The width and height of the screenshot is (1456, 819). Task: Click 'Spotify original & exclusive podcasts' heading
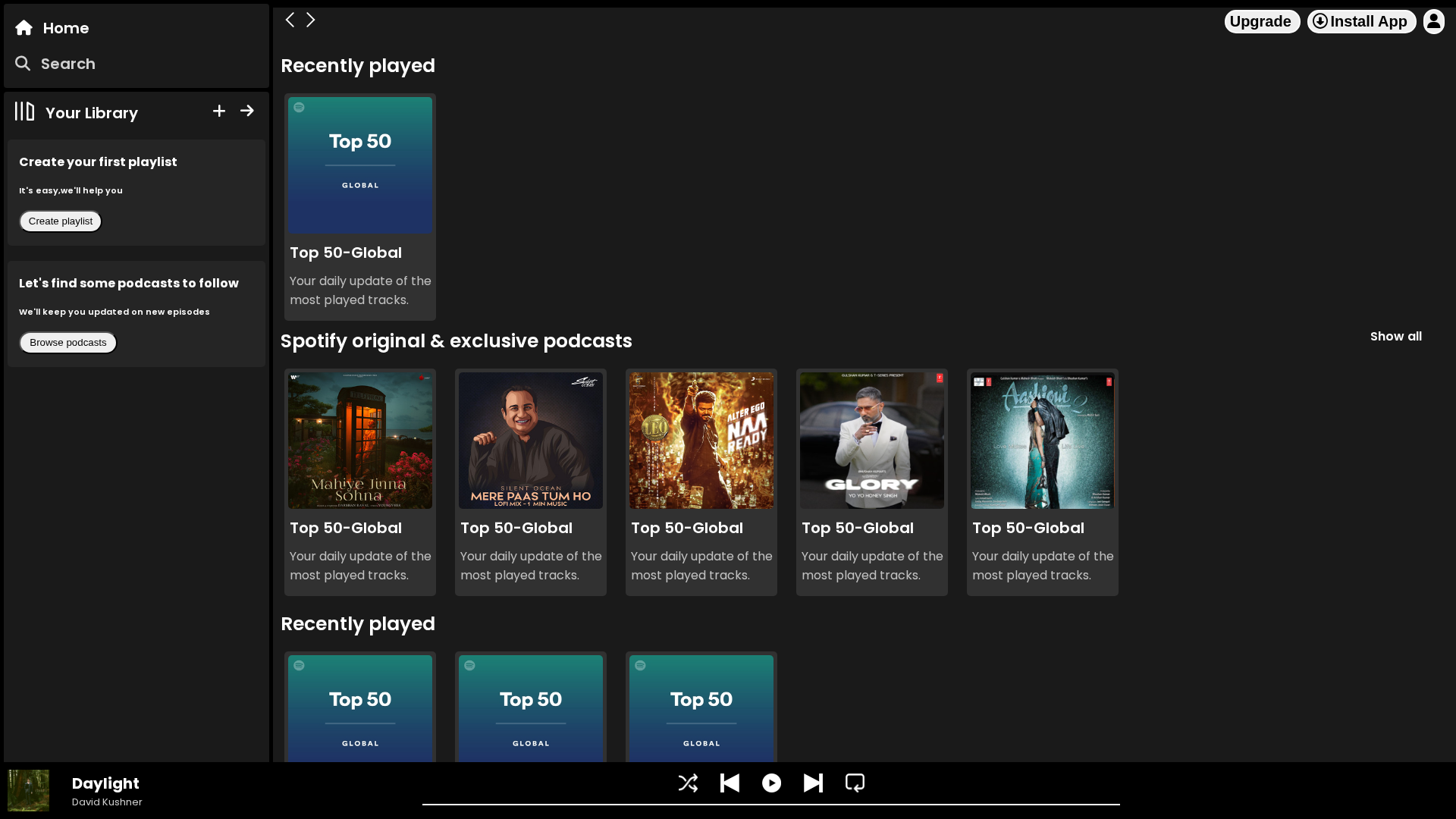pyautogui.click(x=457, y=341)
